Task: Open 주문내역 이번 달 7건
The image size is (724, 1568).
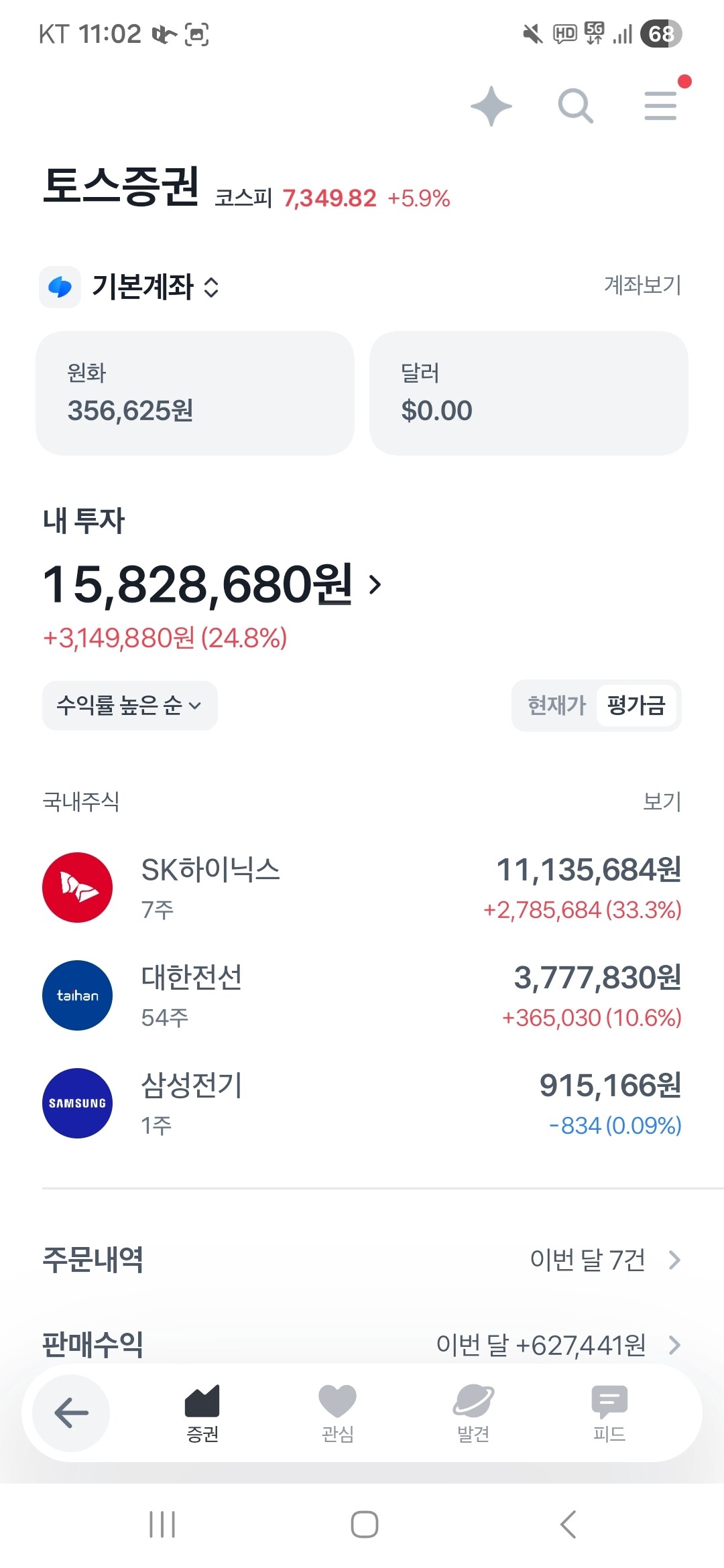Action: coord(362,1260)
